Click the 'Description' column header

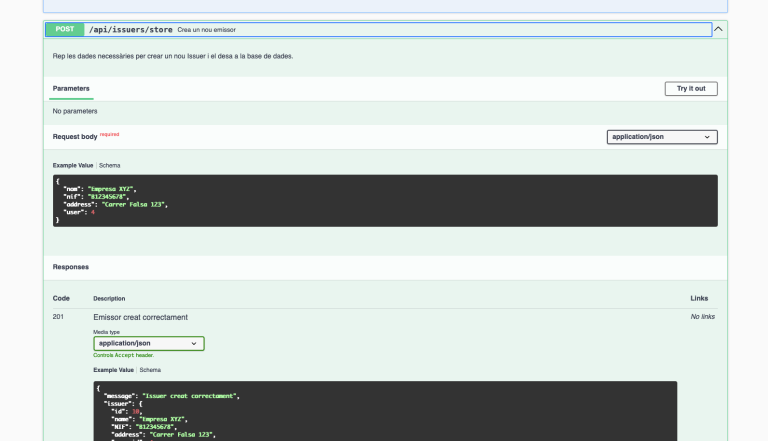click(109, 298)
